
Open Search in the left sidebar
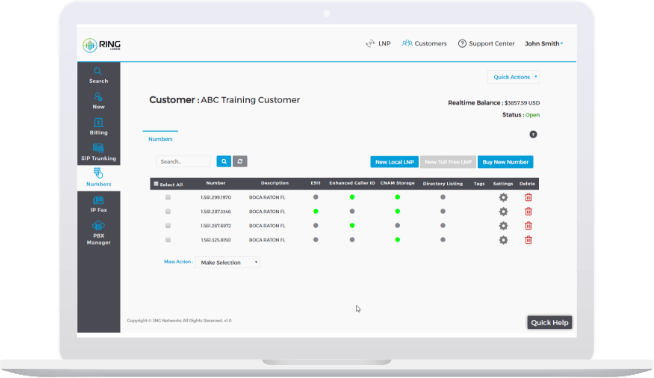[x=98, y=76]
